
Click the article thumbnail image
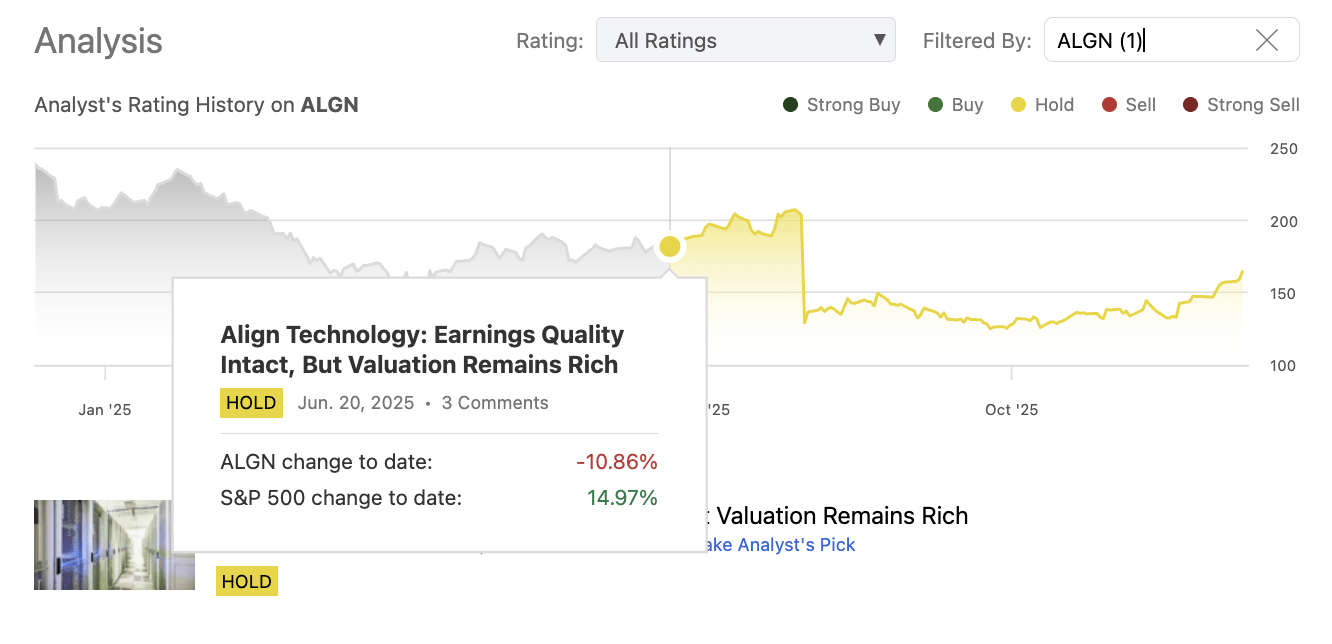pyautogui.click(x=114, y=545)
